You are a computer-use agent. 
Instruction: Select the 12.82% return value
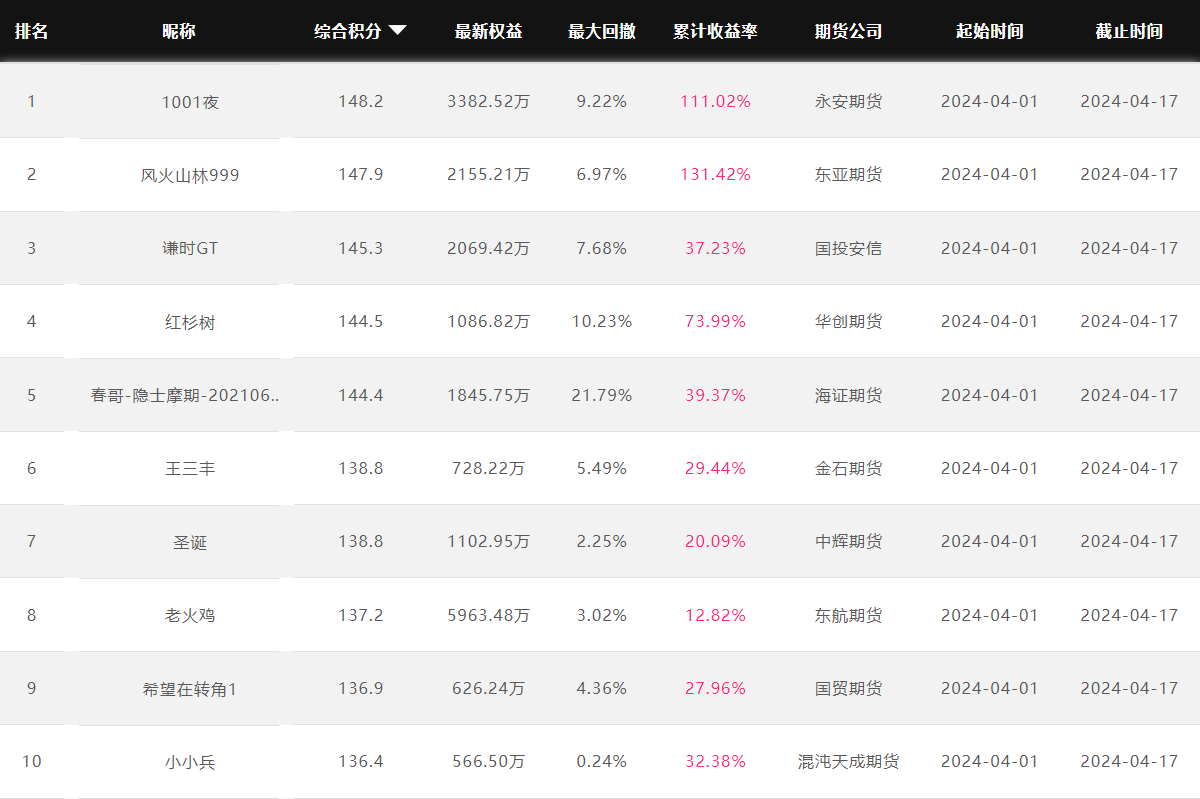coord(715,615)
